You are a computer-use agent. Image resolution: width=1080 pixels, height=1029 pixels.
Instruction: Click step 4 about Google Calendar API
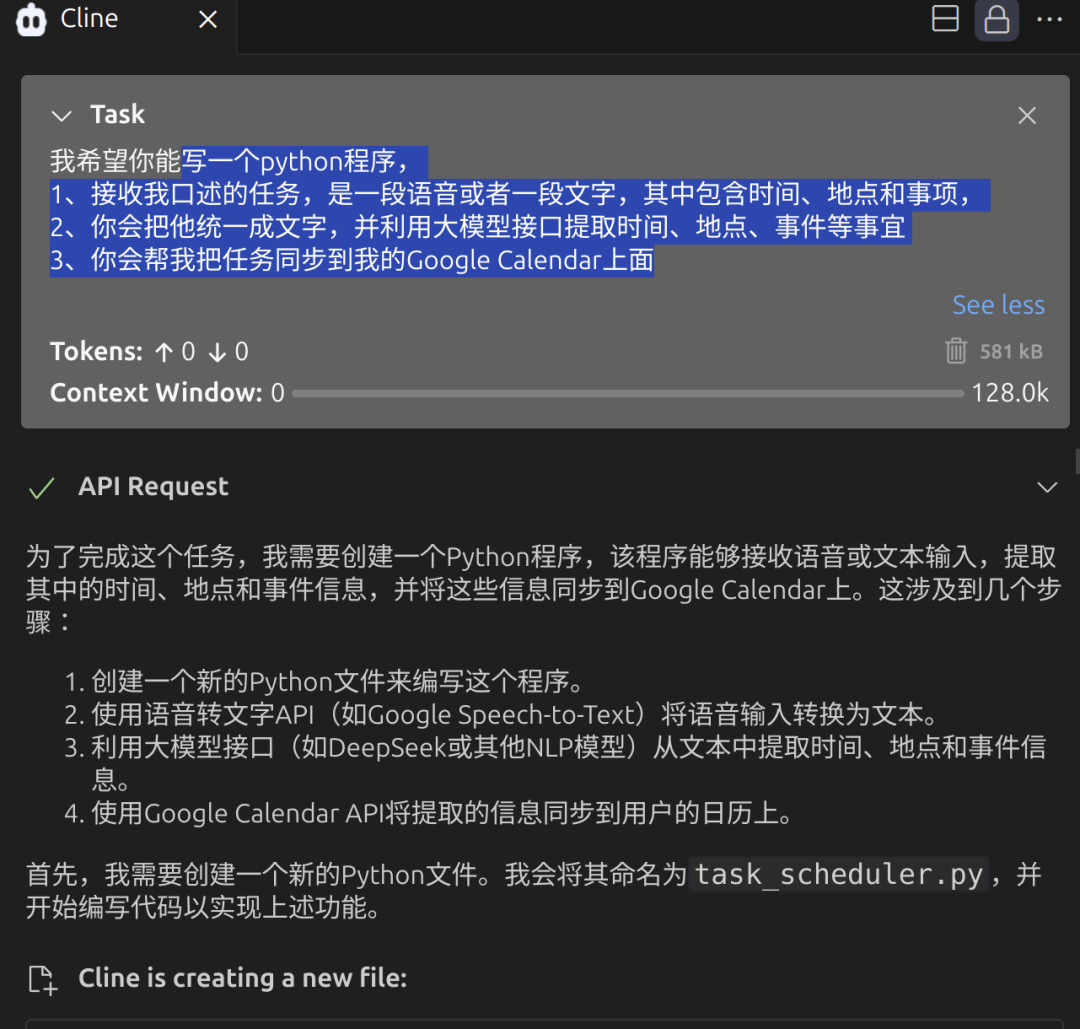click(x=428, y=813)
